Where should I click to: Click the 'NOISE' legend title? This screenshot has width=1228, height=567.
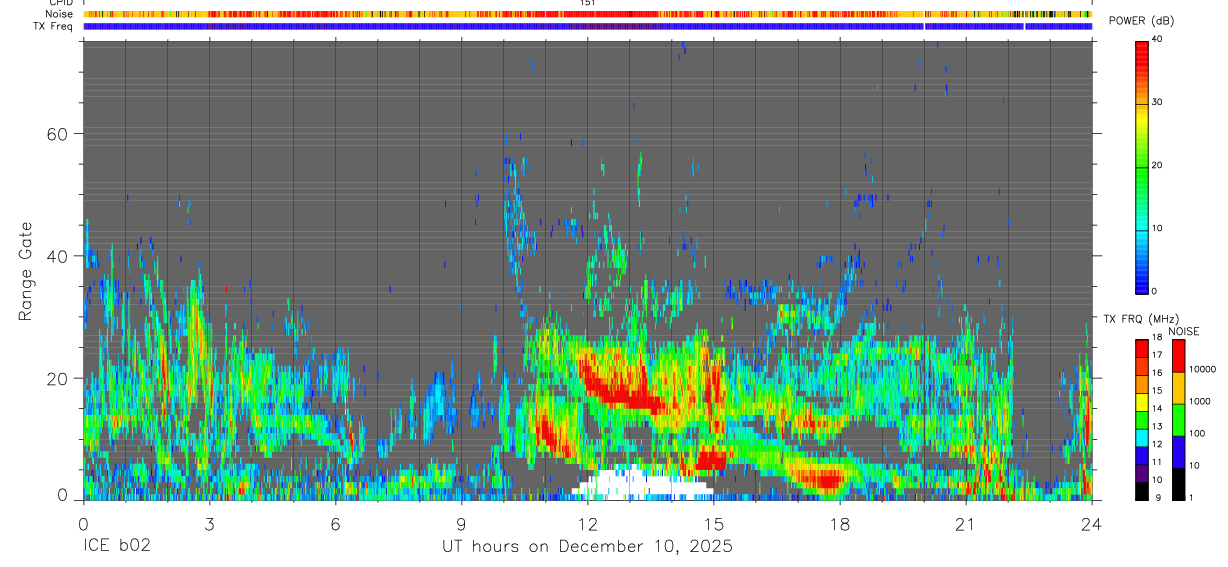tap(1183, 331)
